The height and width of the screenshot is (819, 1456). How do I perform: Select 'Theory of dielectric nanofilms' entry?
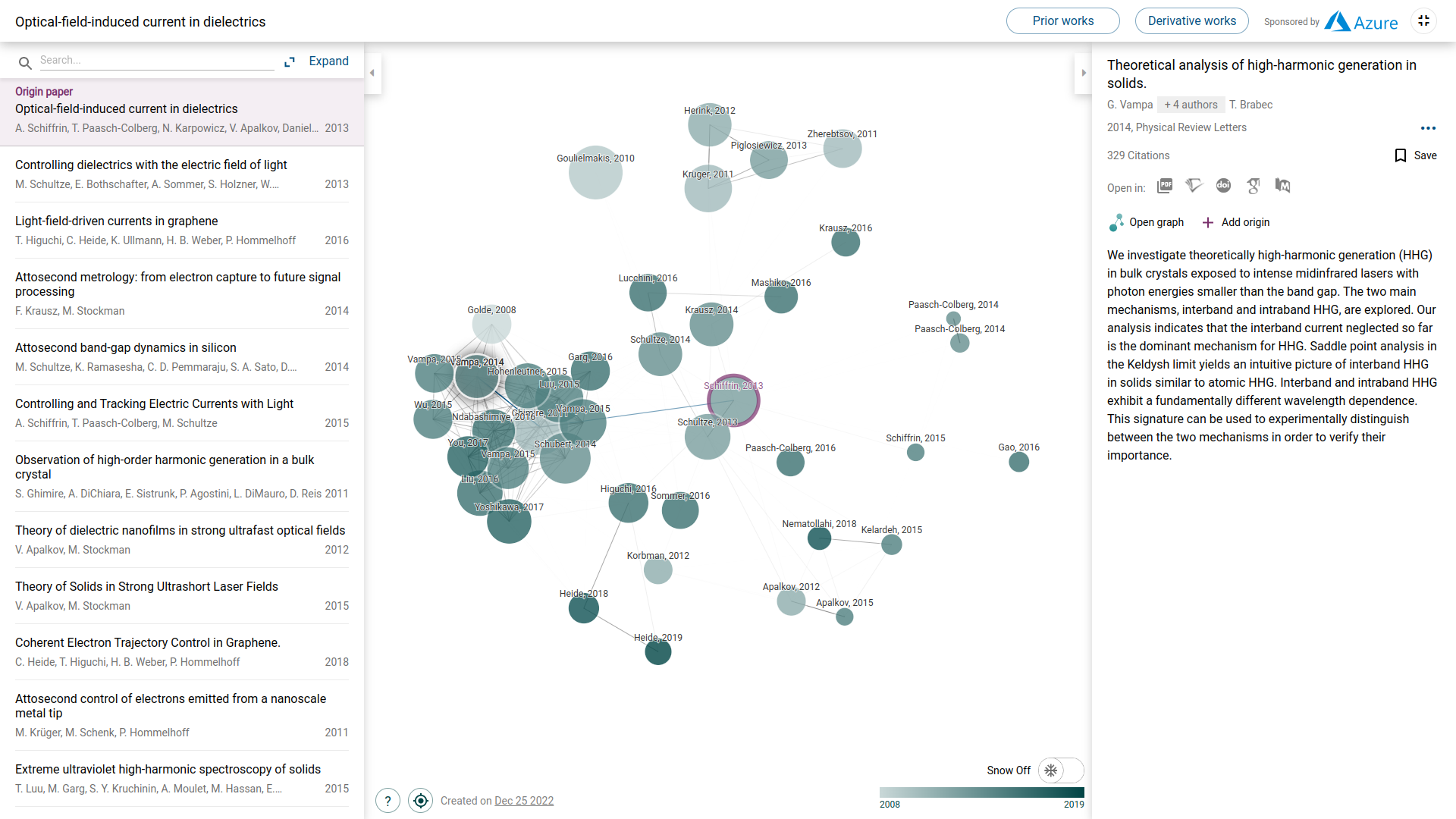182,540
